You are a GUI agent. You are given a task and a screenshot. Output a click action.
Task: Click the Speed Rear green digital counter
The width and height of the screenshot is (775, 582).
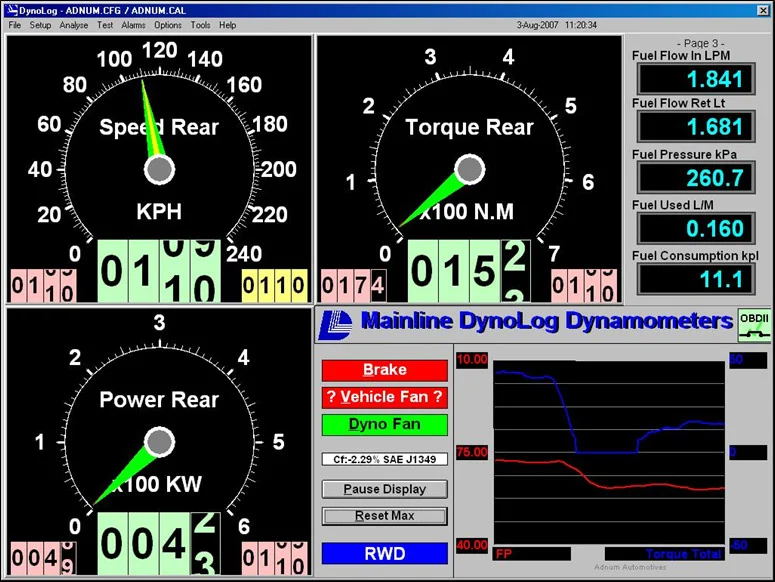(159, 271)
